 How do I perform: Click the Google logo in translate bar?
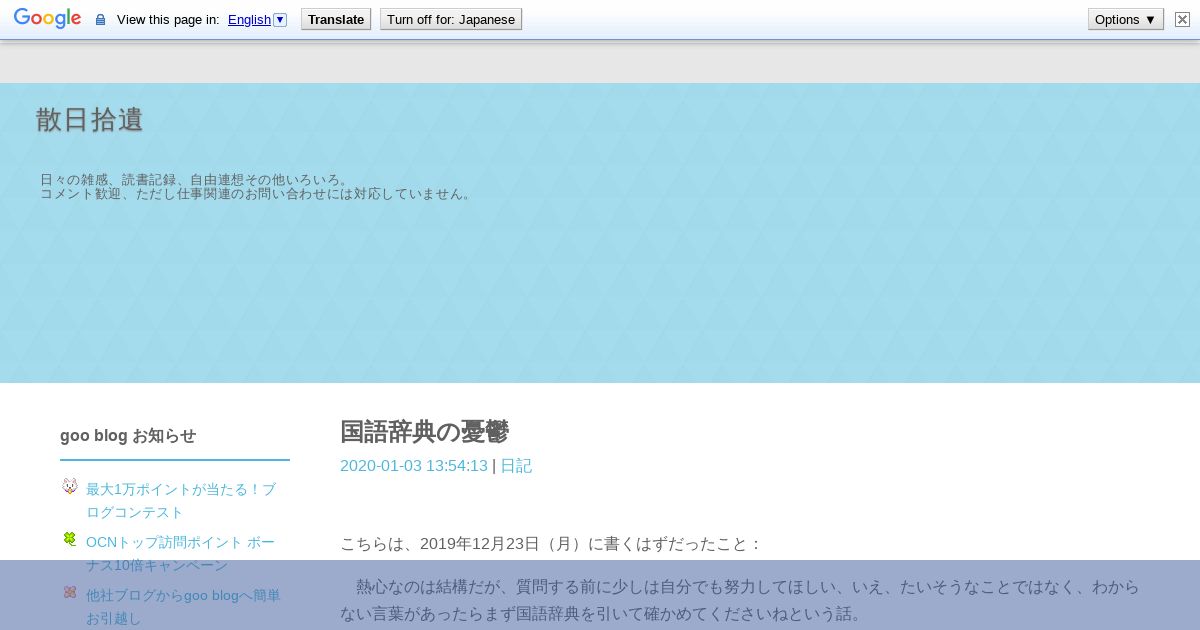click(x=47, y=19)
